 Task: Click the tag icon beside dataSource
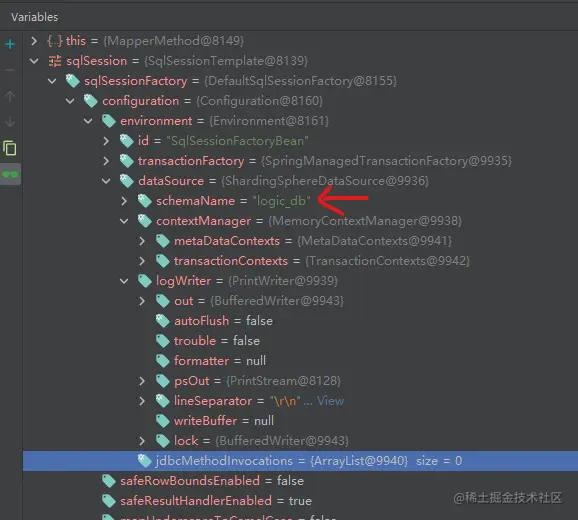click(x=127, y=181)
